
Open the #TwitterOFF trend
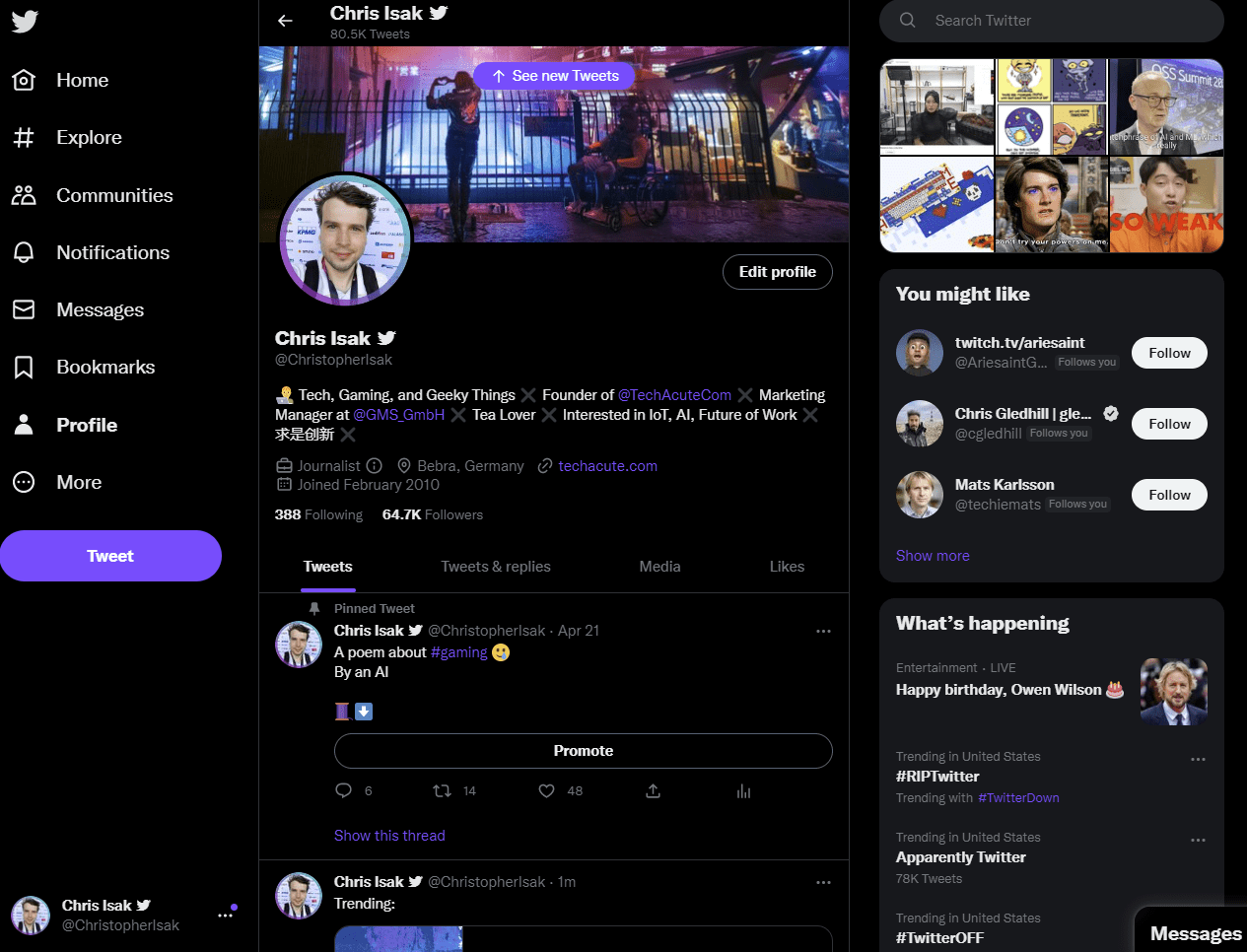[x=939, y=938]
